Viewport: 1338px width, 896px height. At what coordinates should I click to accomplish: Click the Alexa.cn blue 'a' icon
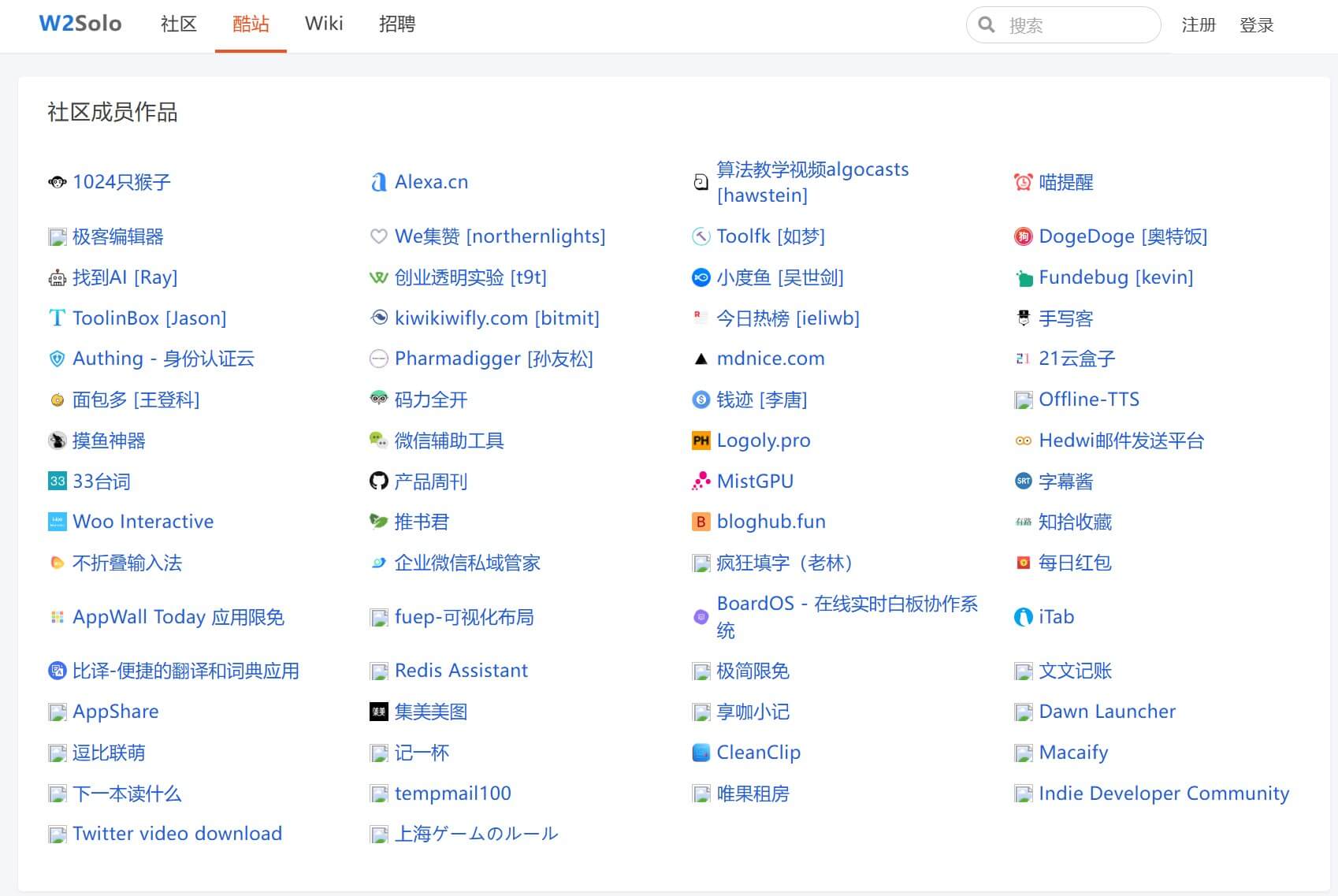pyautogui.click(x=379, y=182)
